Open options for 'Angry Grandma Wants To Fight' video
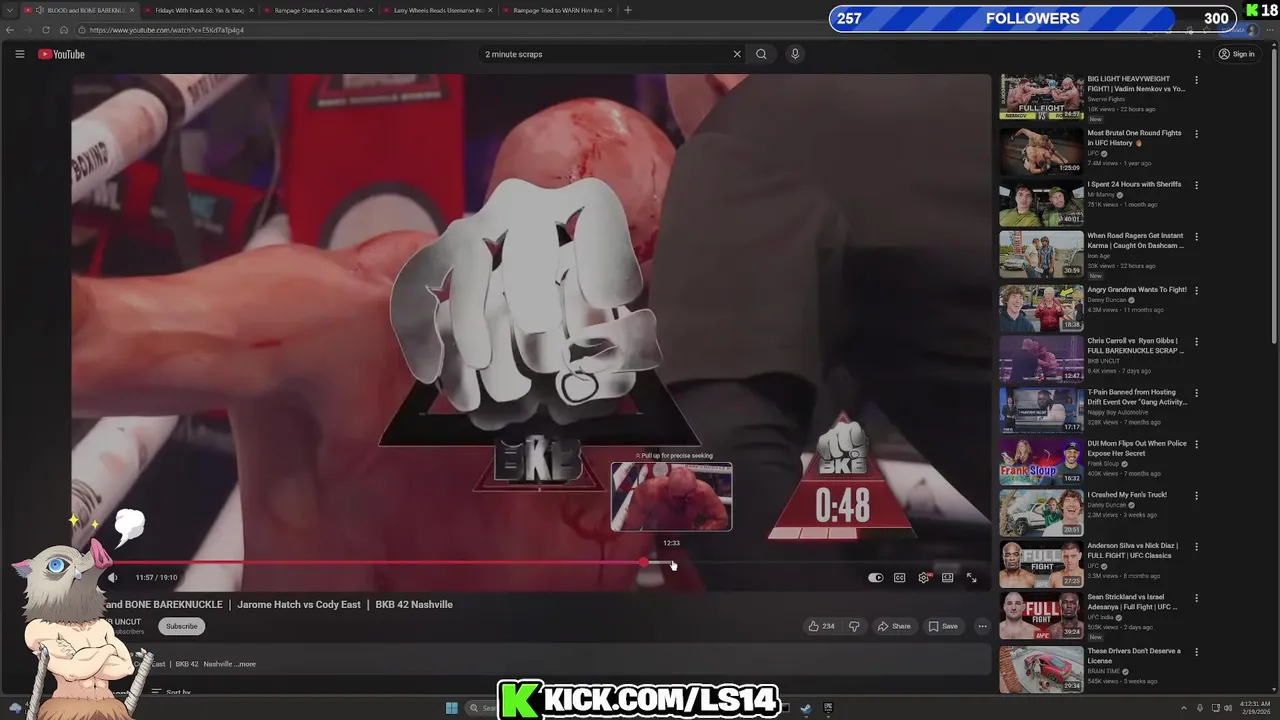 pos(1196,291)
